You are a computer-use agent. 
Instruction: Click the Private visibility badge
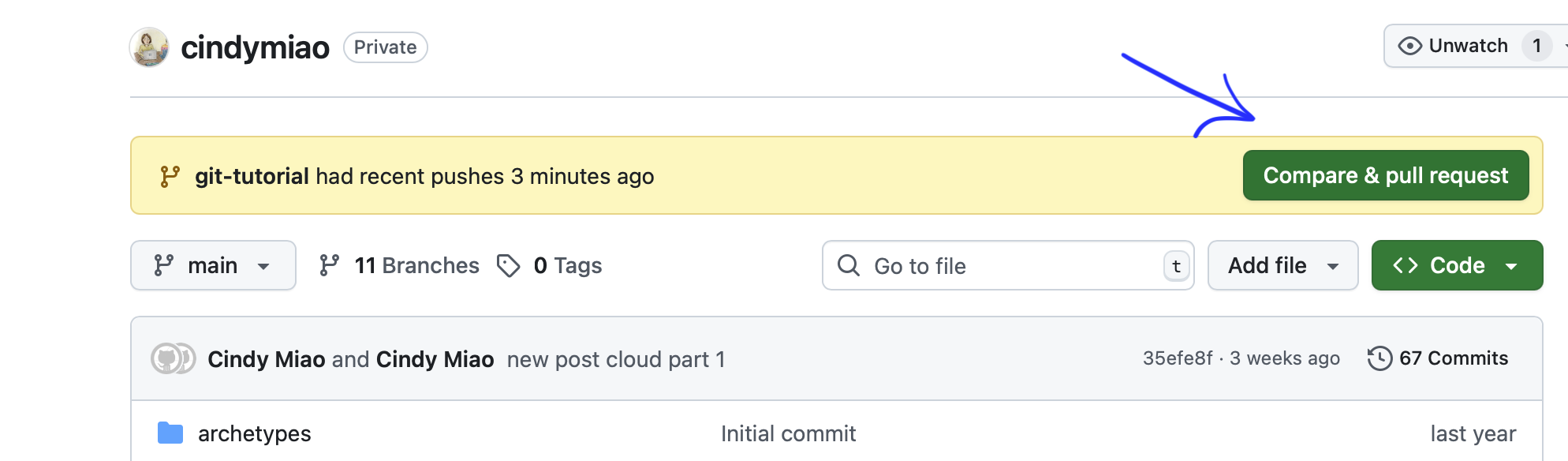tap(385, 47)
